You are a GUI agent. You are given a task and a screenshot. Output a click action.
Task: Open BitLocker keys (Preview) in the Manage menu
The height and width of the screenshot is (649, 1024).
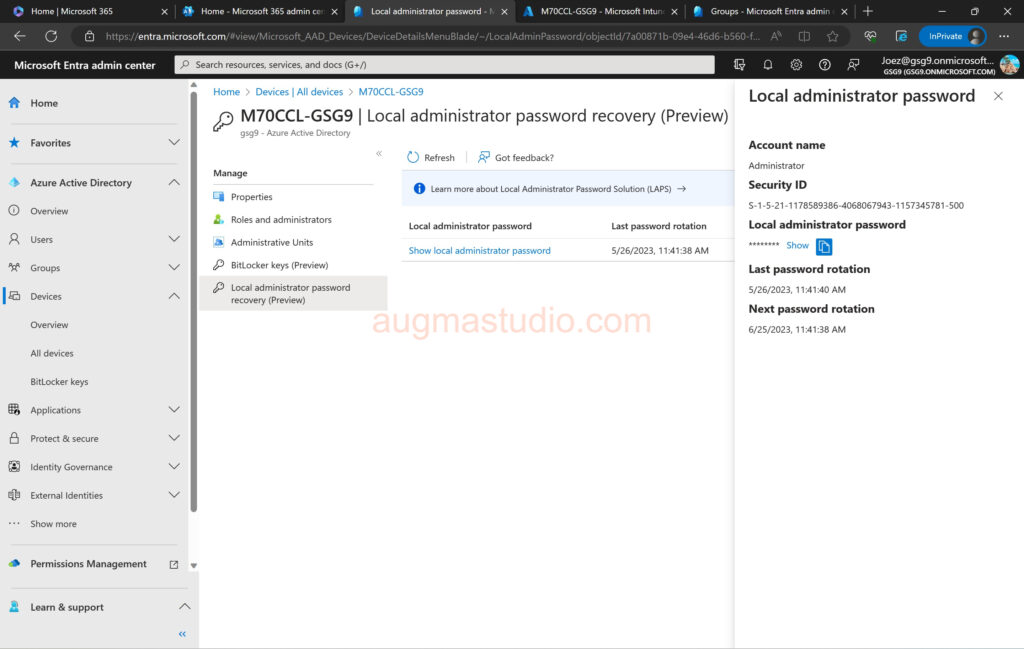pos(279,265)
